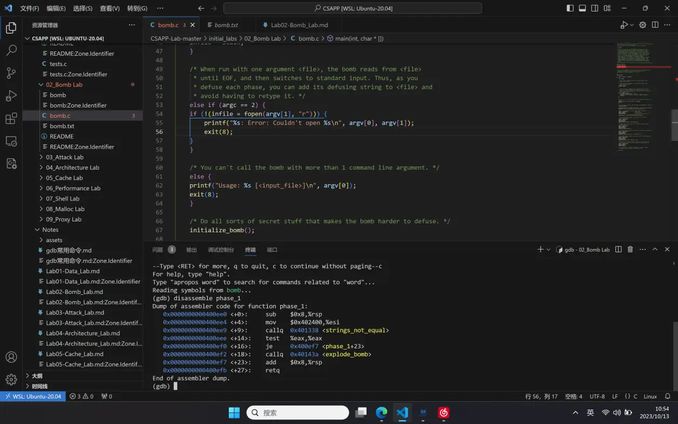Open Explorer panel more actions
The width and height of the screenshot is (678, 424).
(131, 25)
